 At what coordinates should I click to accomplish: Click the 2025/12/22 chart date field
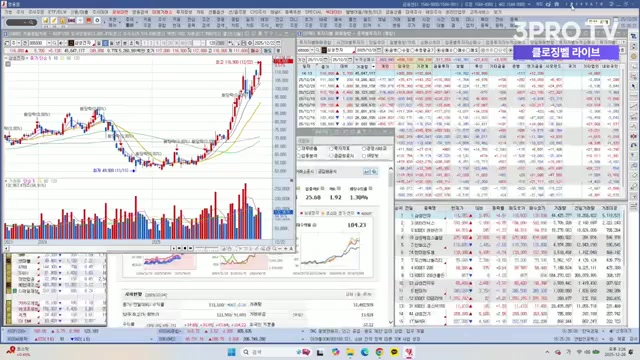(x=264, y=43)
